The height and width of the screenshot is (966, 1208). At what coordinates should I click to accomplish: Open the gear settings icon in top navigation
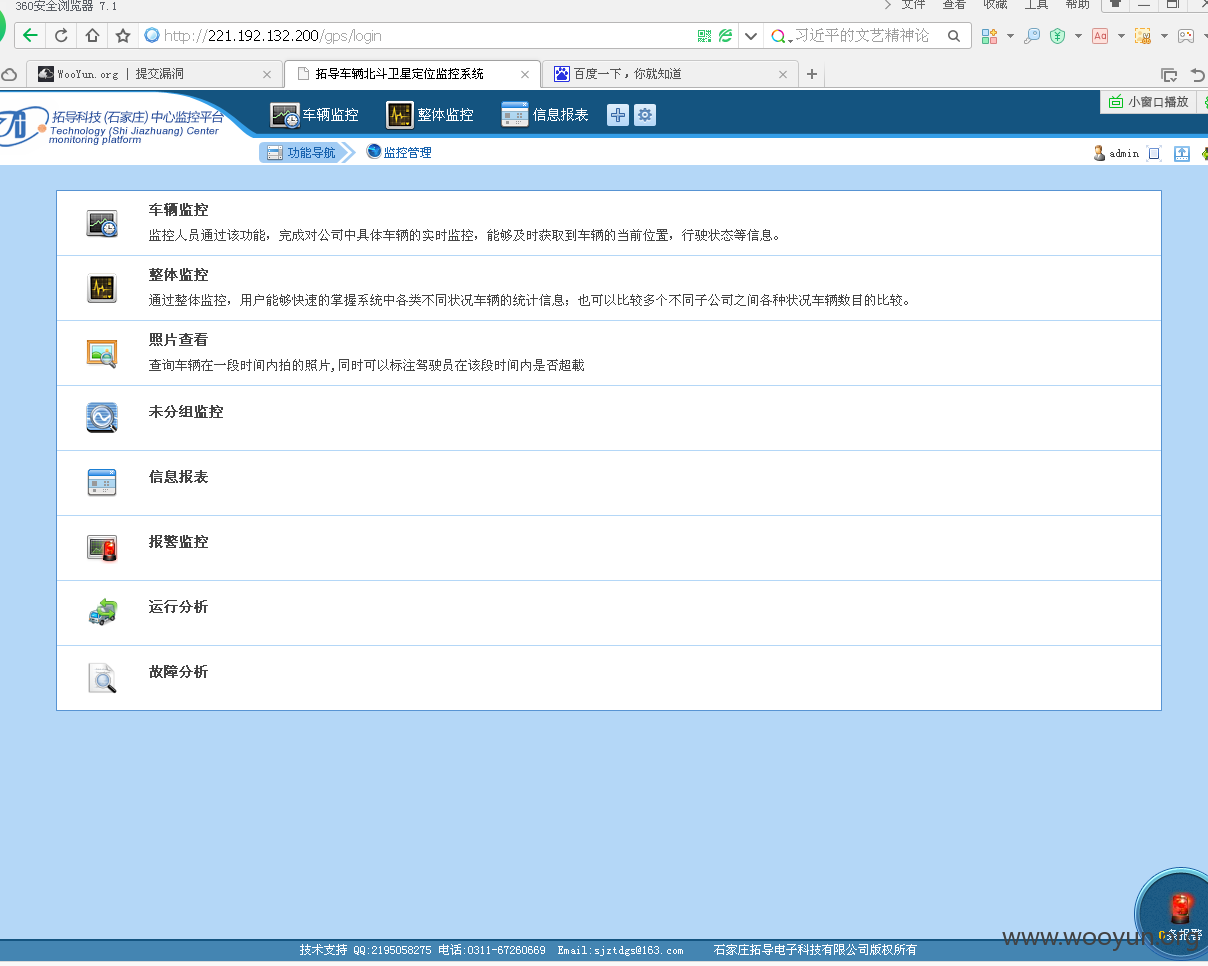click(x=645, y=115)
